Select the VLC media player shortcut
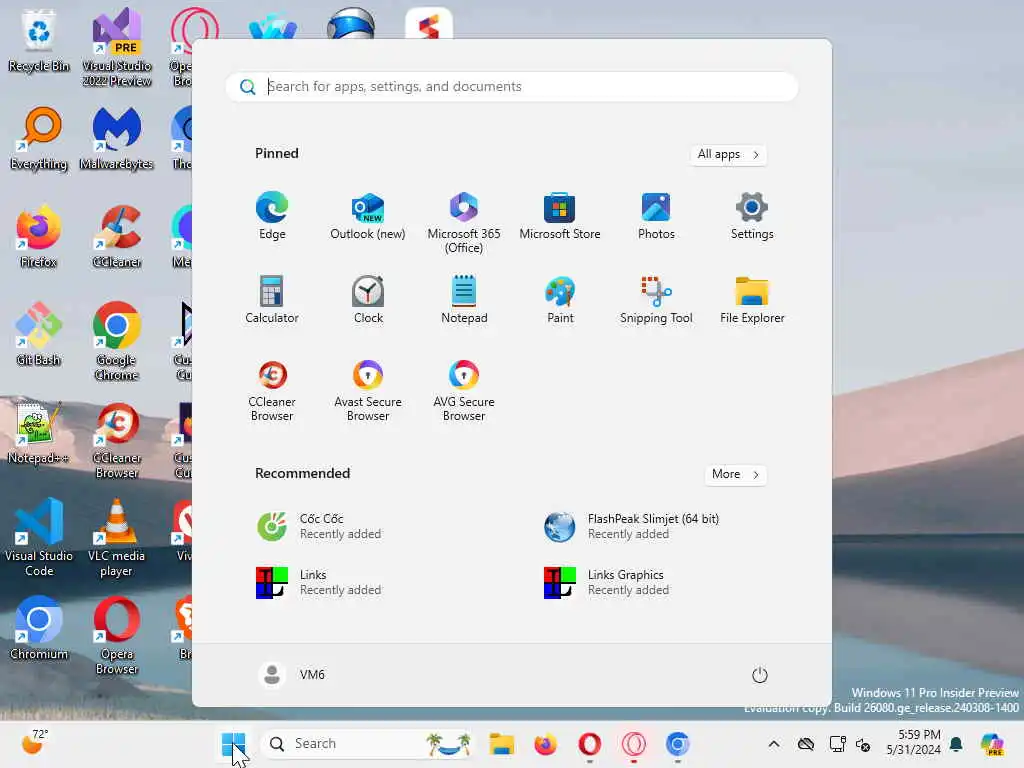Viewport: 1024px width, 768px height. [117, 537]
